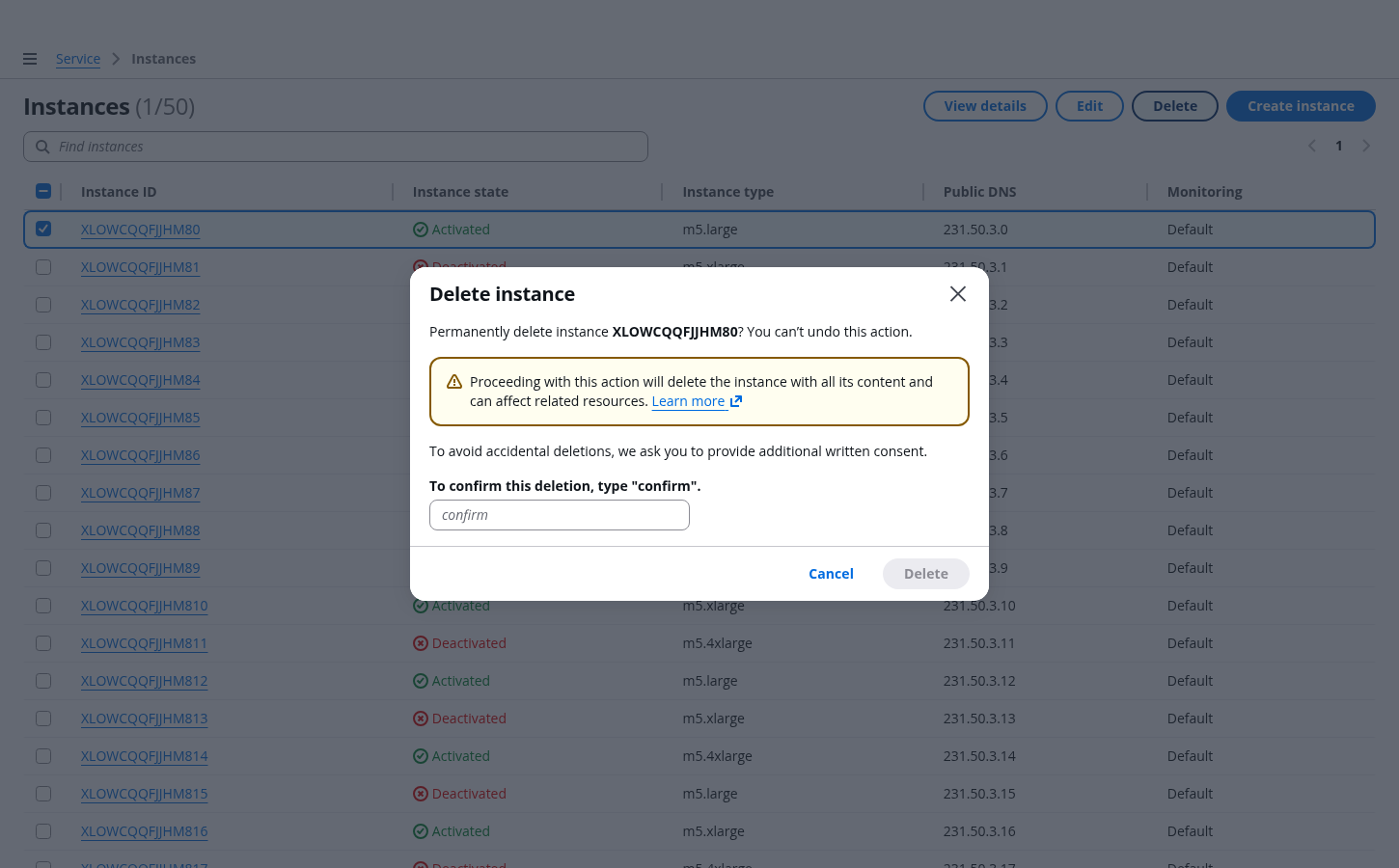Viewport: 1399px width, 868px height.
Task: Toggle the select-all header checkbox
Action: pos(43,191)
